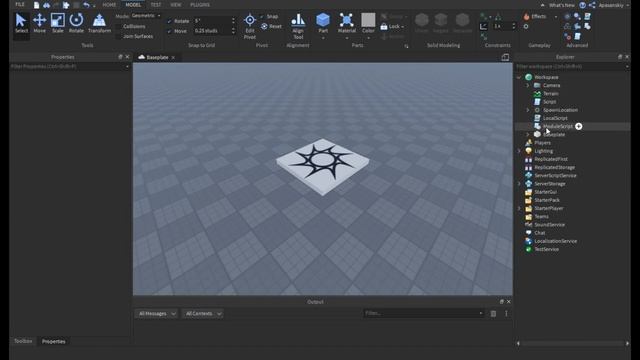Click the Effects flame icon
The height and width of the screenshot is (360, 640).
[x=527, y=16]
